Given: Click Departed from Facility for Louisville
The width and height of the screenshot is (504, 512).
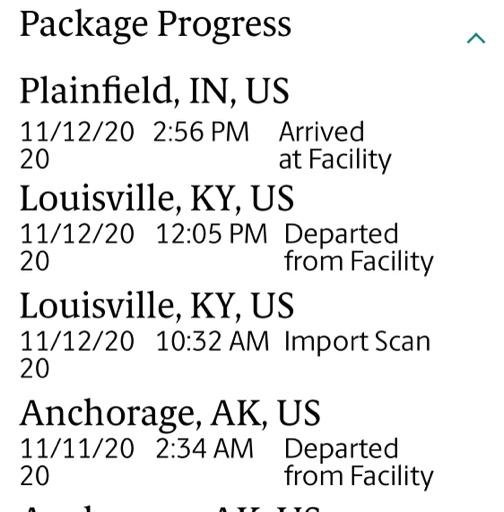Looking at the screenshot, I should (x=359, y=248).
